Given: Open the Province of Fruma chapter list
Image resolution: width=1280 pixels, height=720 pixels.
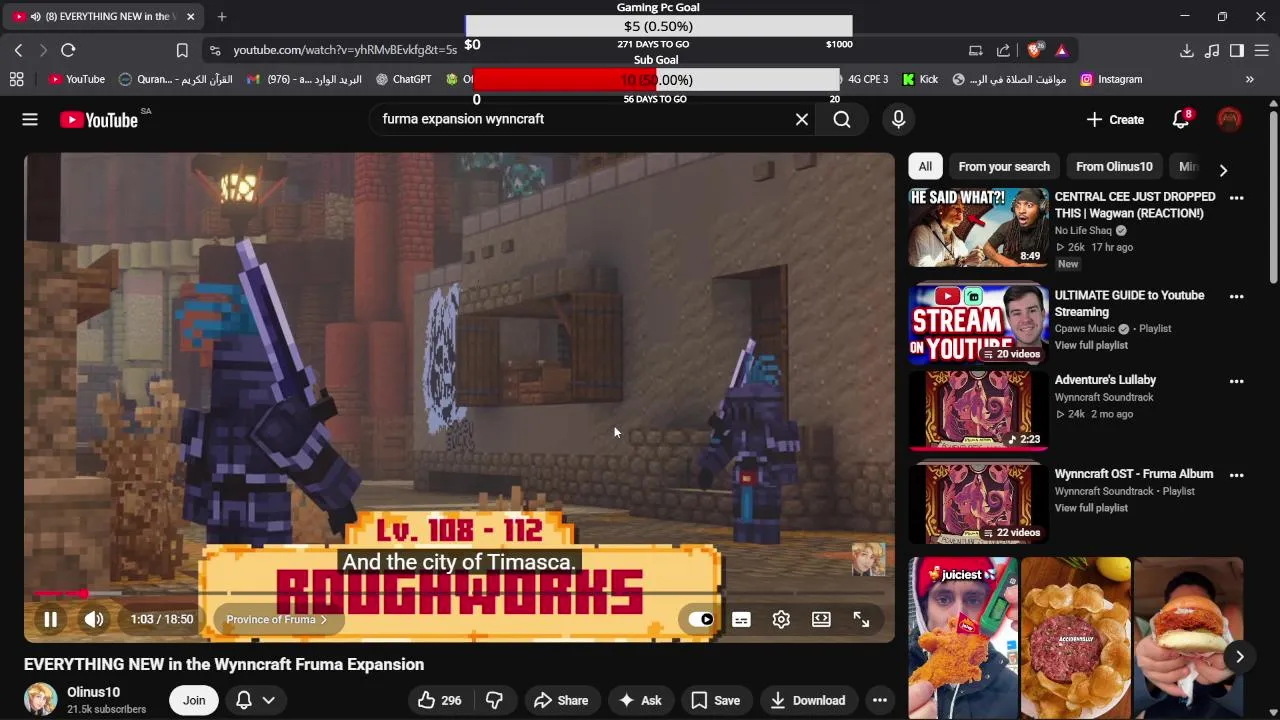Looking at the screenshot, I should click(x=277, y=620).
